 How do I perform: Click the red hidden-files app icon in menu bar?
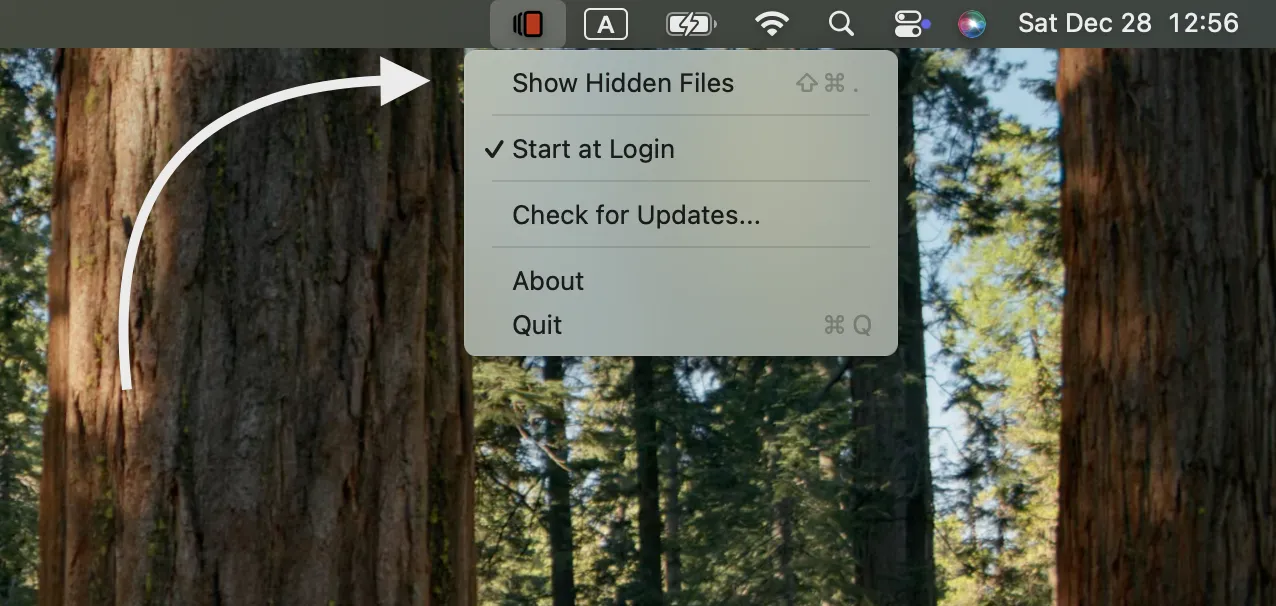tap(528, 24)
